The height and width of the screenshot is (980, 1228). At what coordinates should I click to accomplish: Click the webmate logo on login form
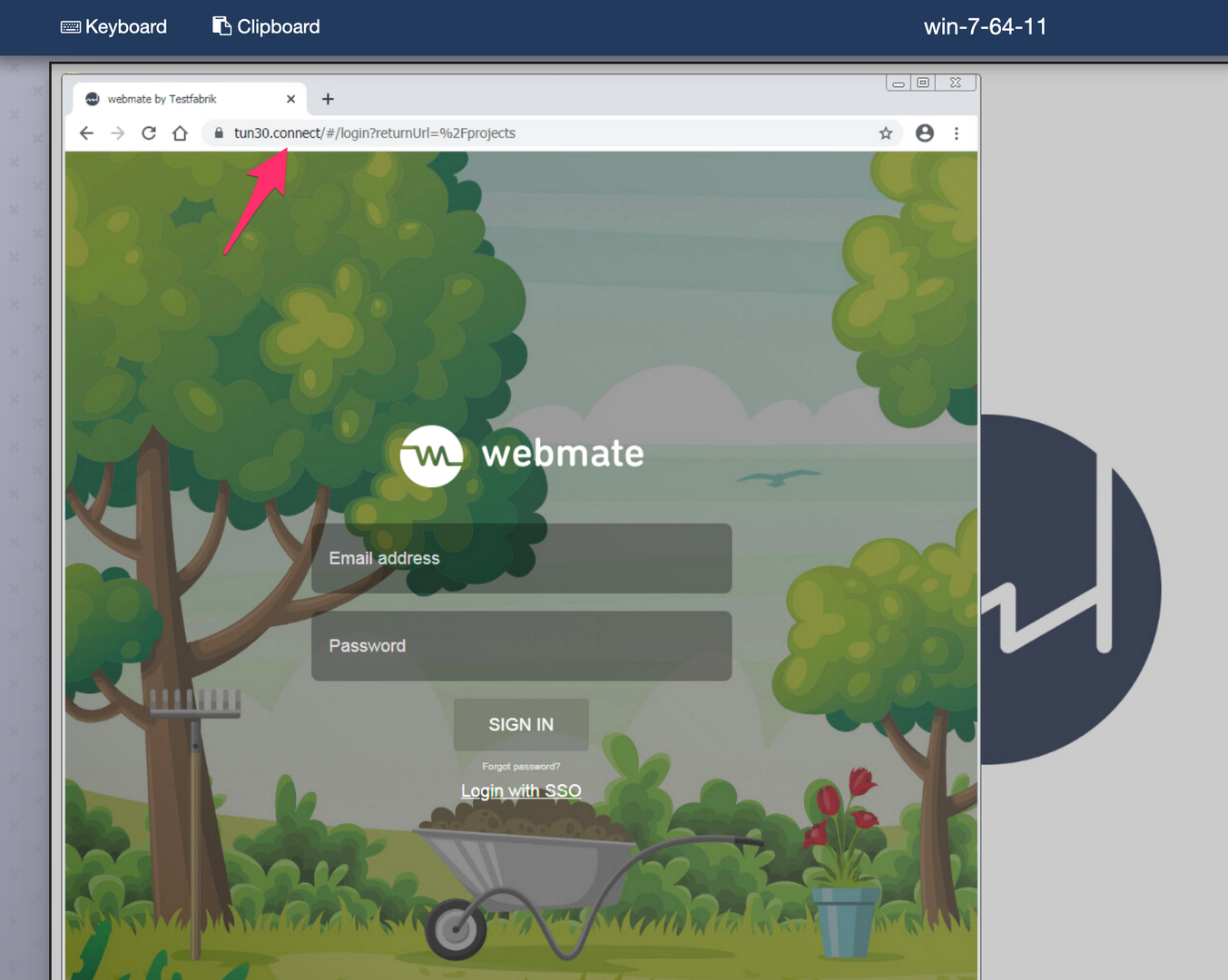click(522, 455)
